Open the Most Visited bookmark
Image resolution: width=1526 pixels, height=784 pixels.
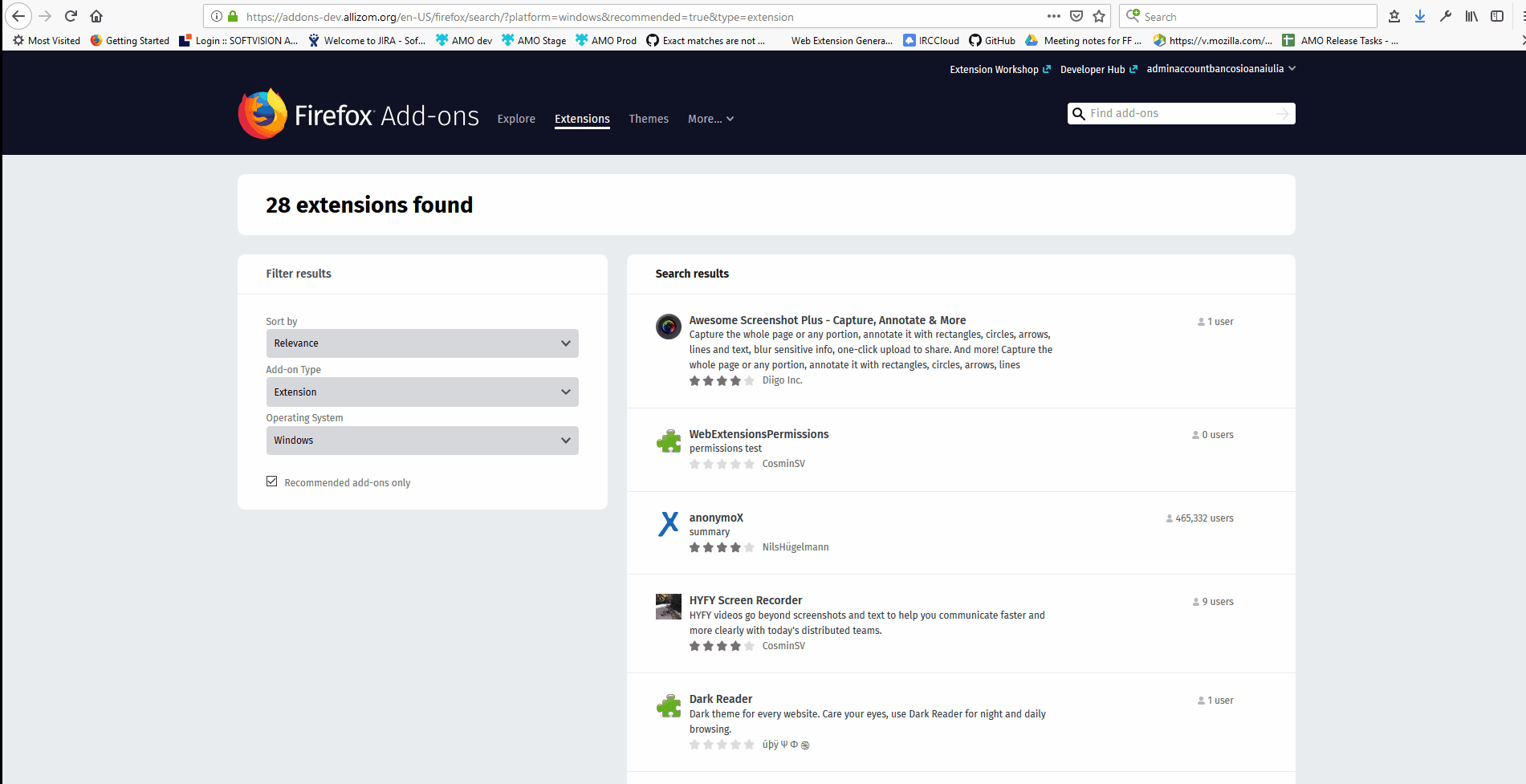pos(47,40)
